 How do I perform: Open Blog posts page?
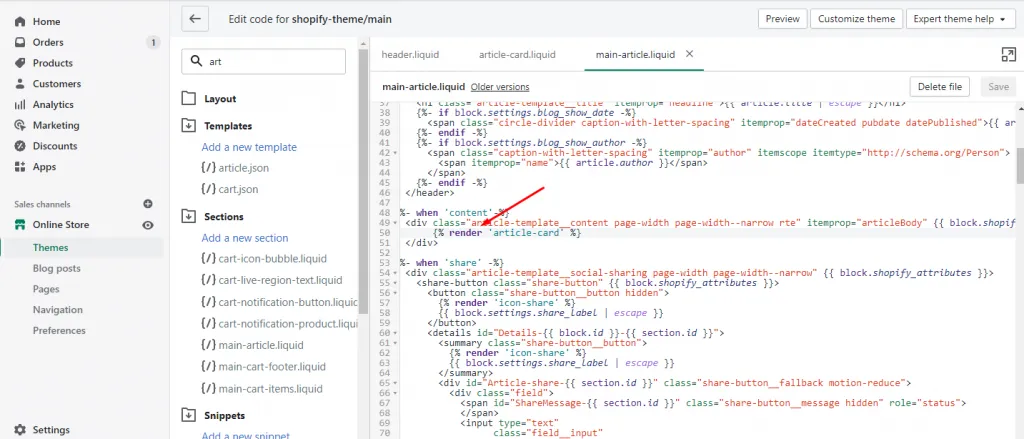coord(57,268)
